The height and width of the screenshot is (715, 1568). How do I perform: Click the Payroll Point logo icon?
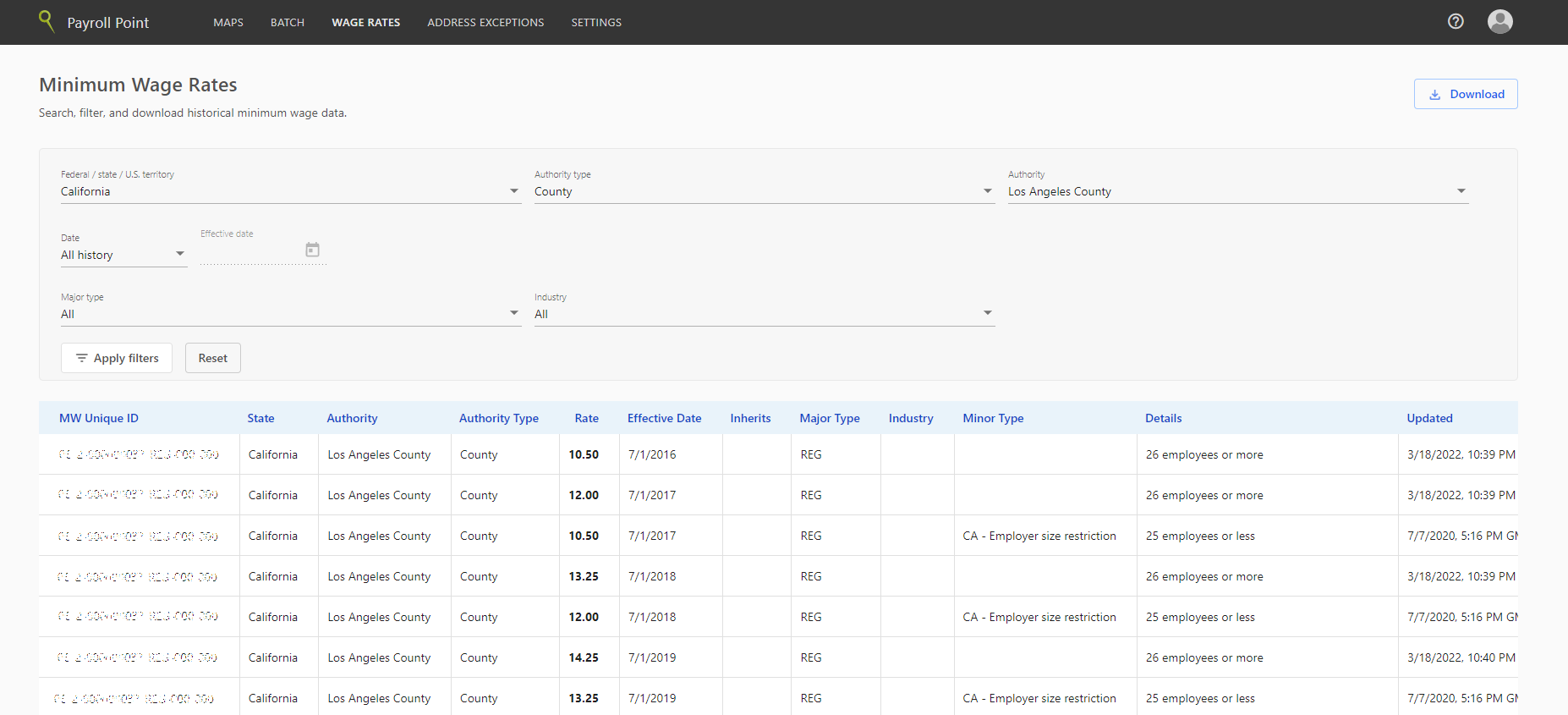tap(47, 21)
